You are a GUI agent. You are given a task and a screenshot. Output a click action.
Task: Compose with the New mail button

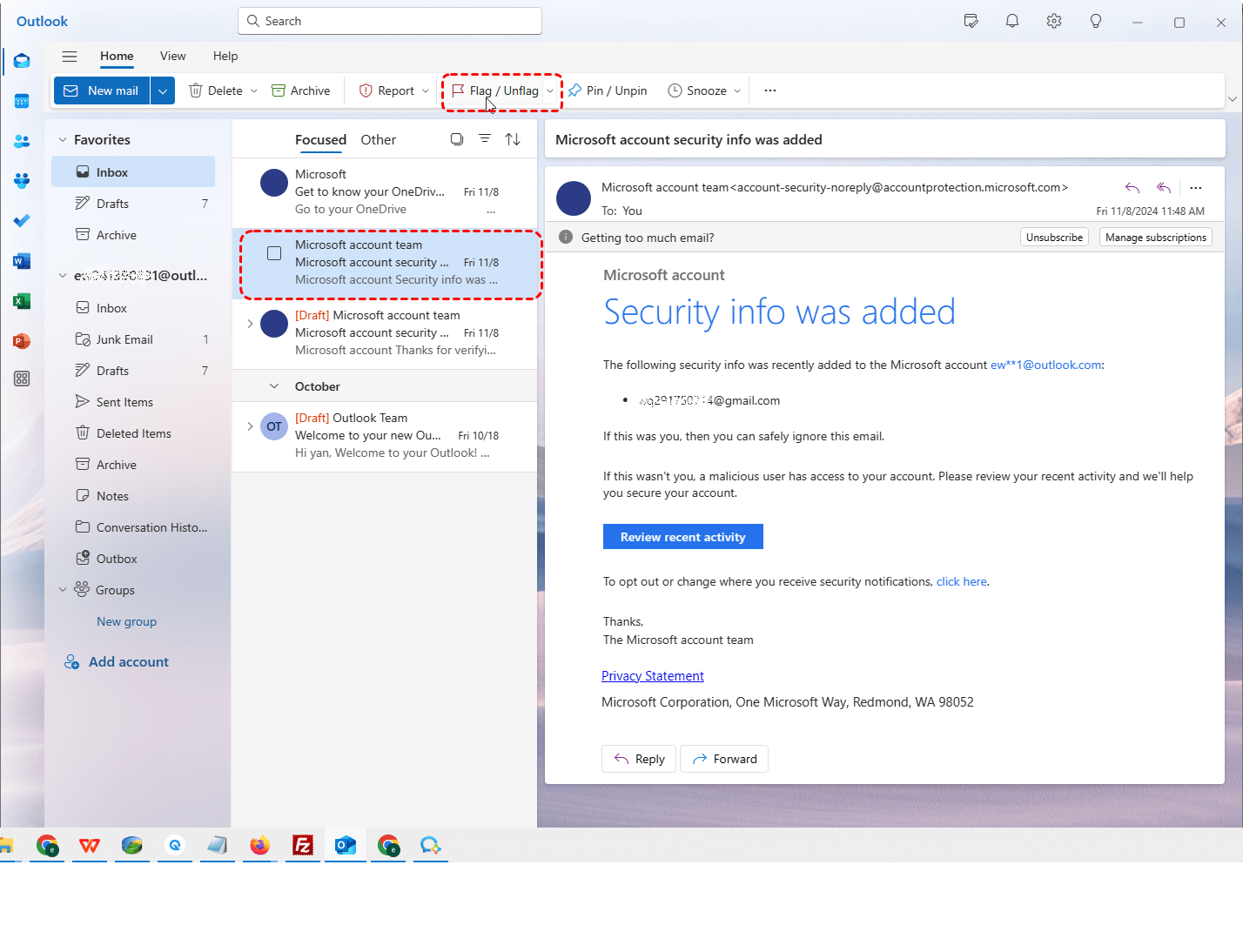tap(102, 91)
